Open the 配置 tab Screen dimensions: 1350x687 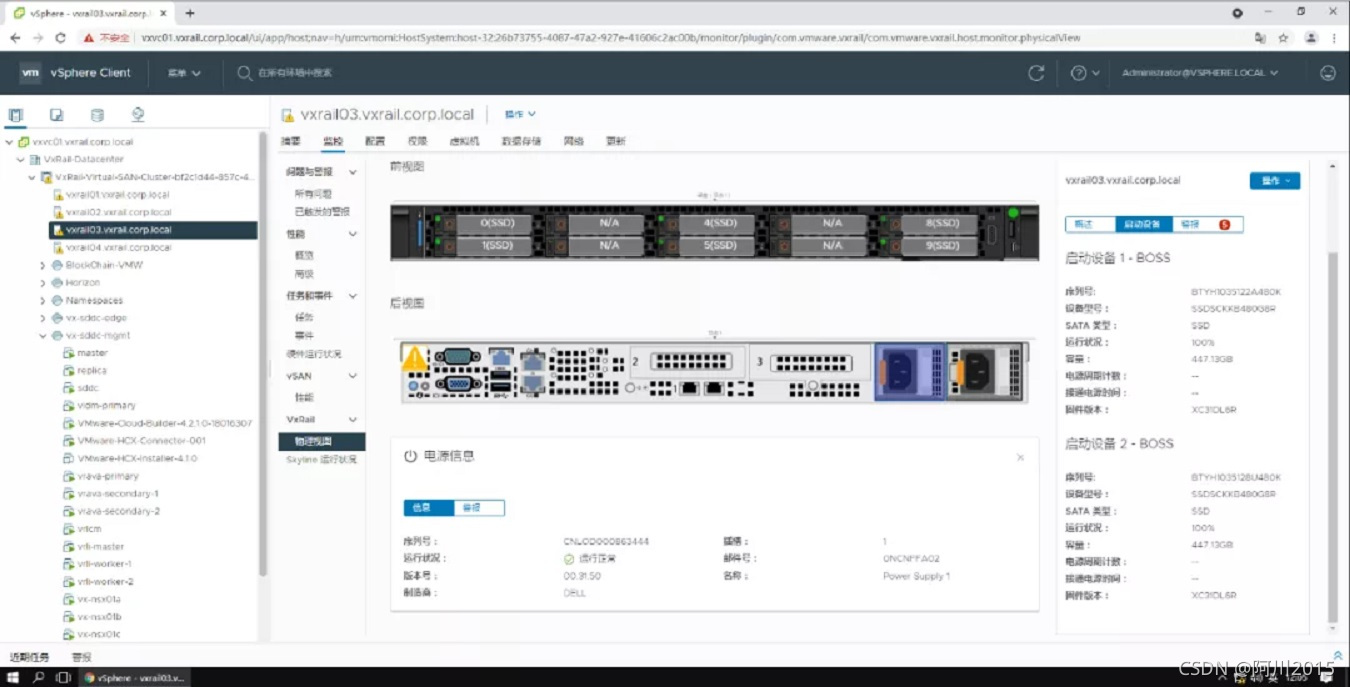point(375,141)
